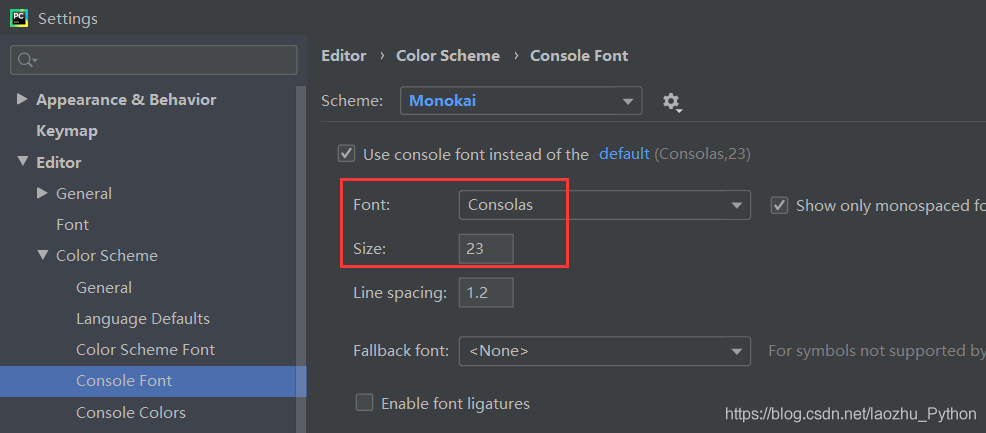Toggle Use console font checkbox
The width and height of the screenshot is (986, 433).
346,153
